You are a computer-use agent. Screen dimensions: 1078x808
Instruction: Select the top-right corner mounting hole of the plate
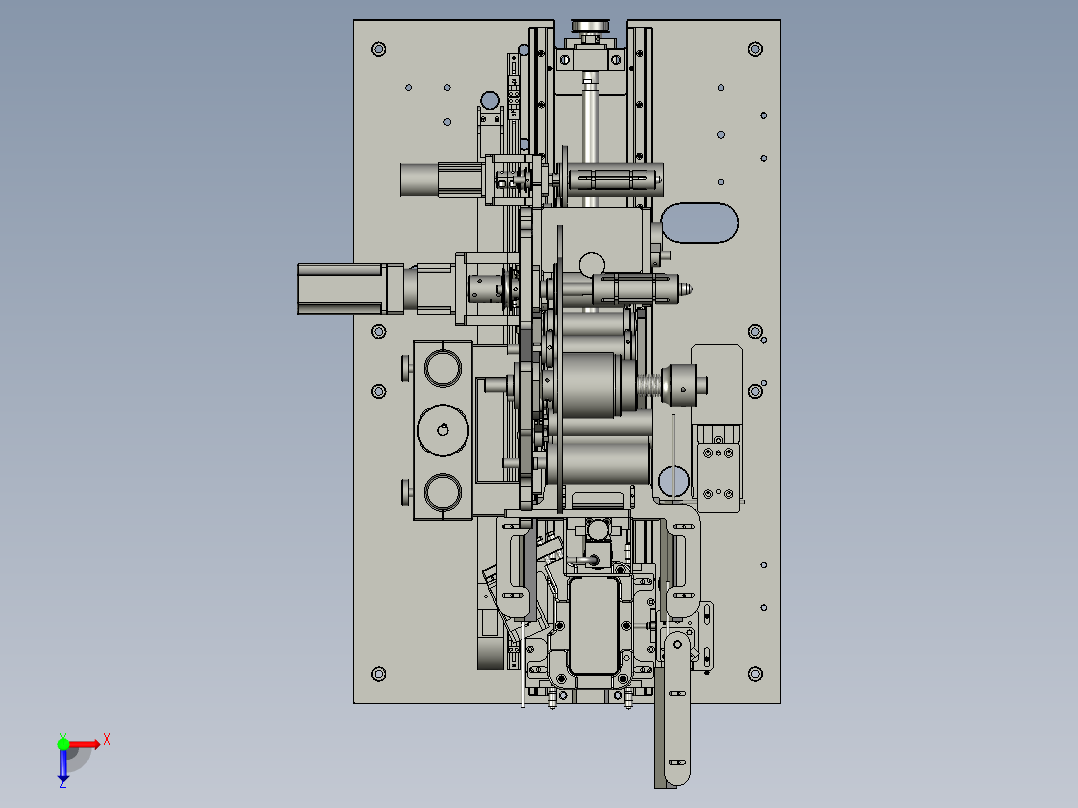(755, 49)
